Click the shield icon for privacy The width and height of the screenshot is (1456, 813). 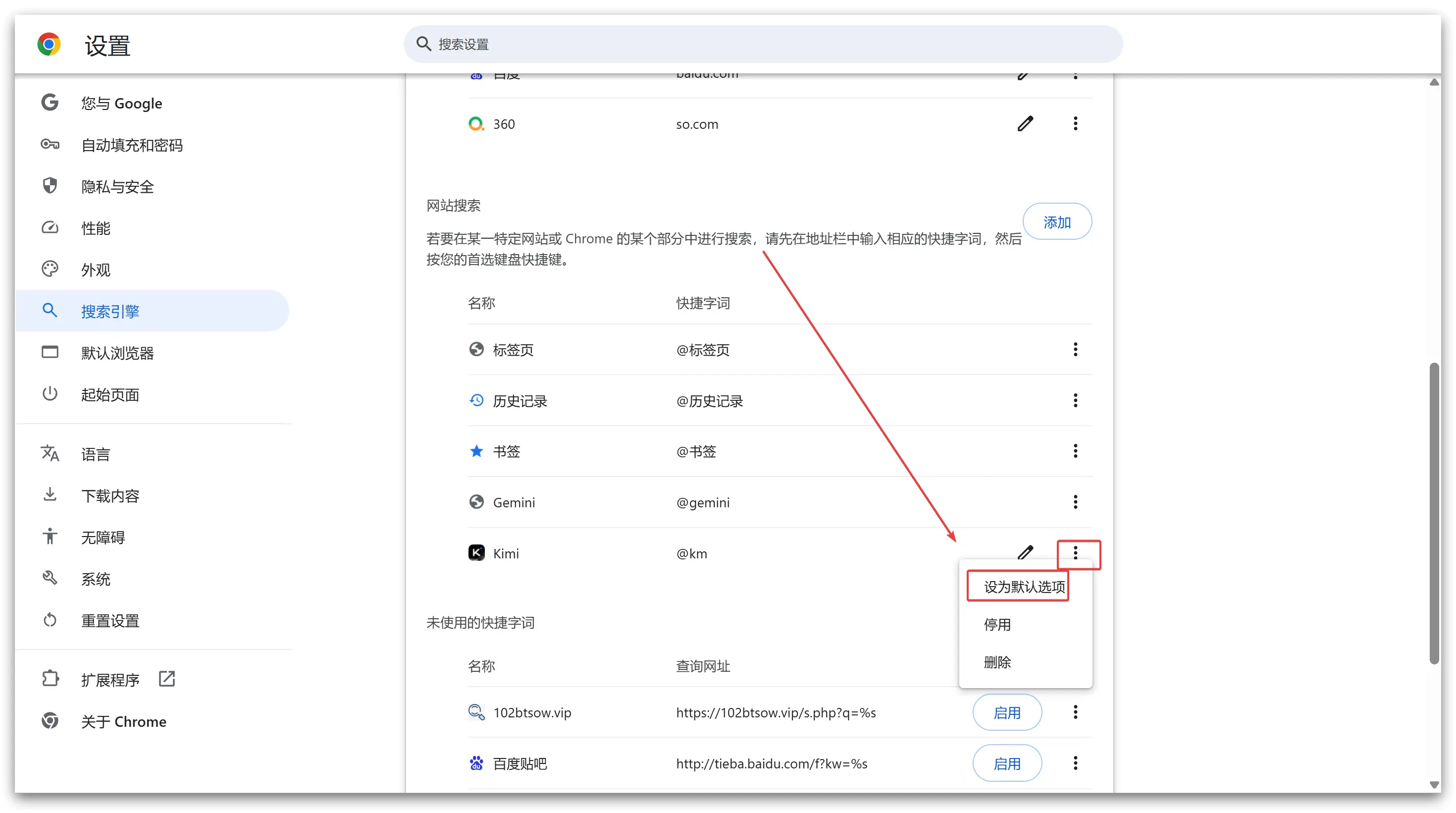pyautogui.click(x=50, y=185)
